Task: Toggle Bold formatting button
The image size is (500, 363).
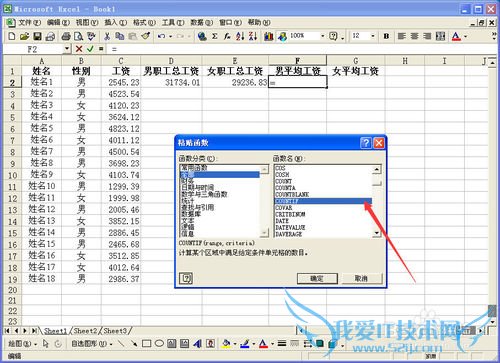Action: (x=386, y=36)
